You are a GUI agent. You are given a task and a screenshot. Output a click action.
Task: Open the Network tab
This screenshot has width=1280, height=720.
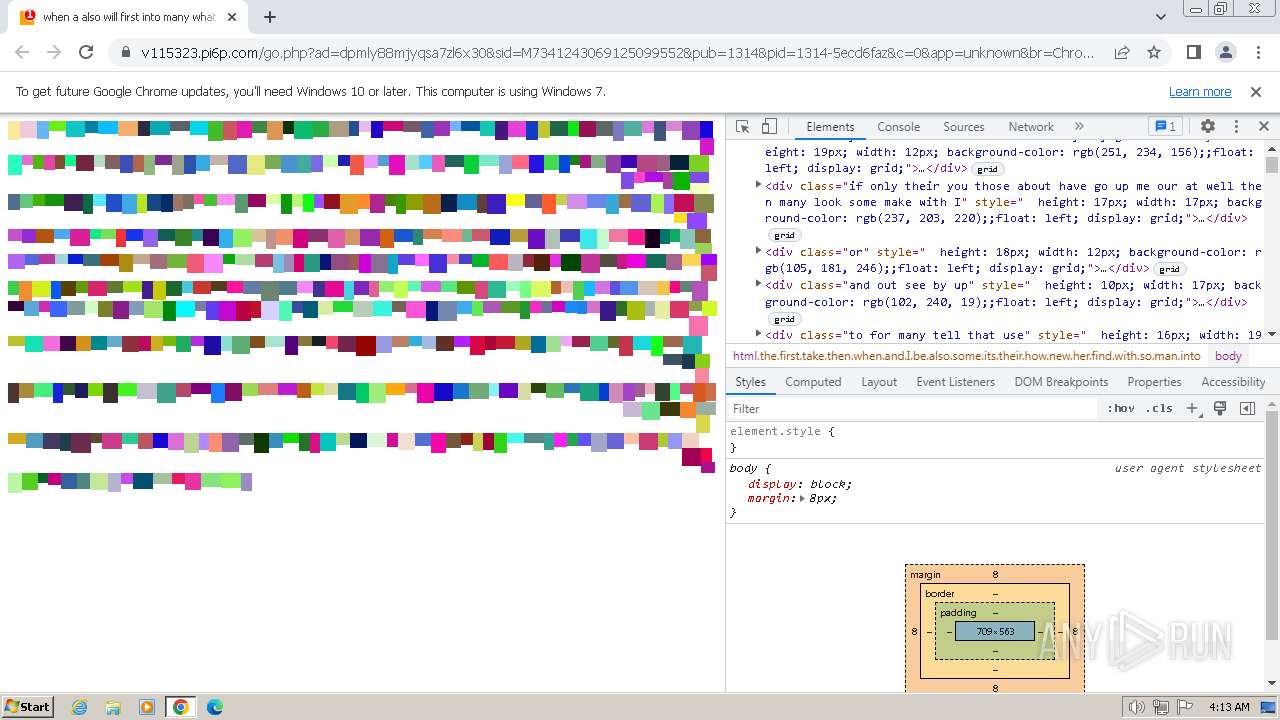click(1031, 127)
